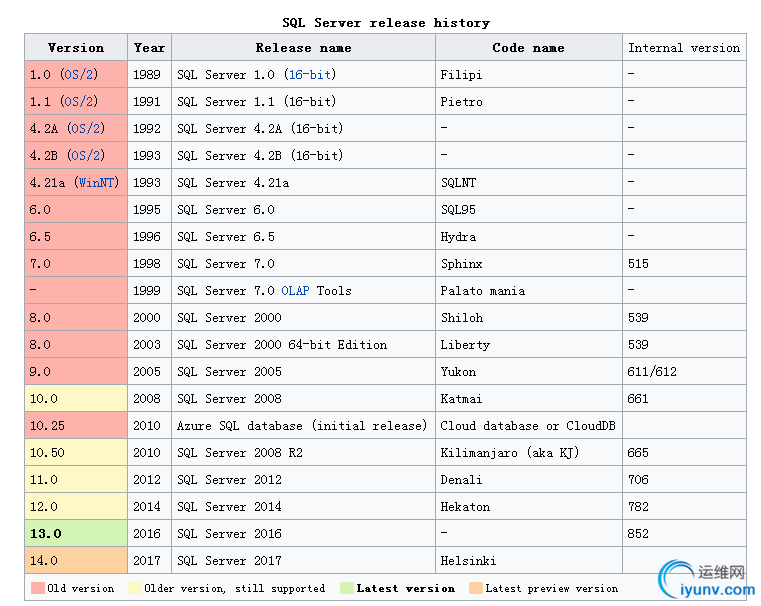
Task: Click Cloud database or CloudDB cell
Action: 528,426
